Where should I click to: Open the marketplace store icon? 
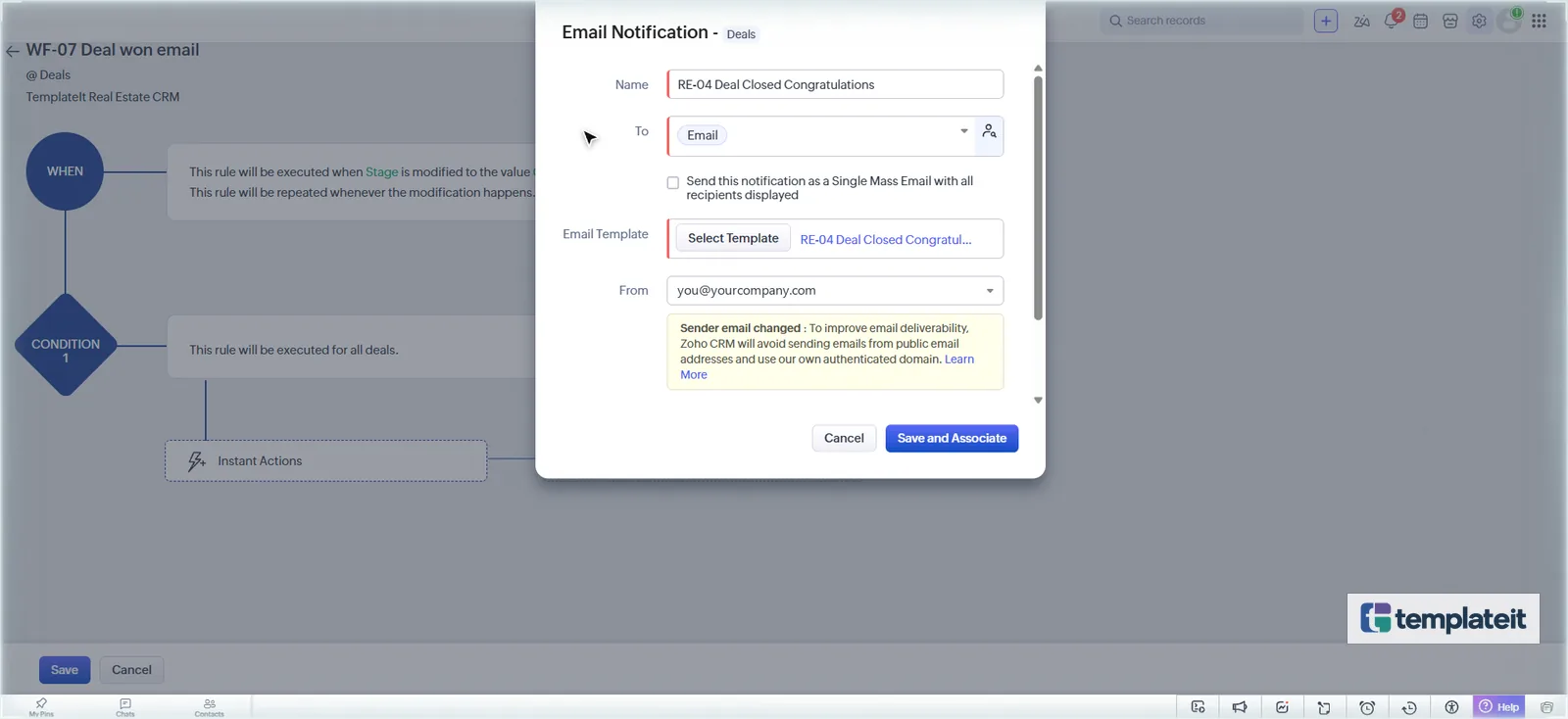[x=1450, y=21]
